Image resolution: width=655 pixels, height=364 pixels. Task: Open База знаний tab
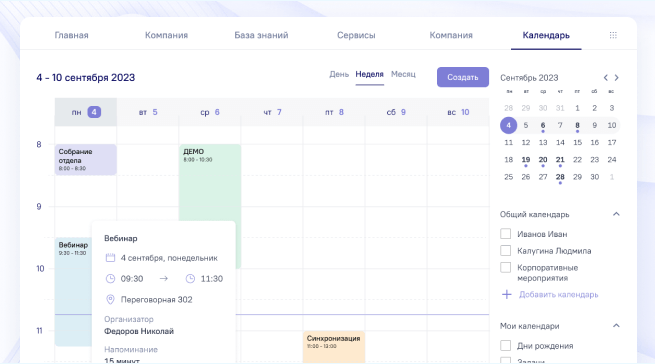pyautogui.click(x=261, y=35)
